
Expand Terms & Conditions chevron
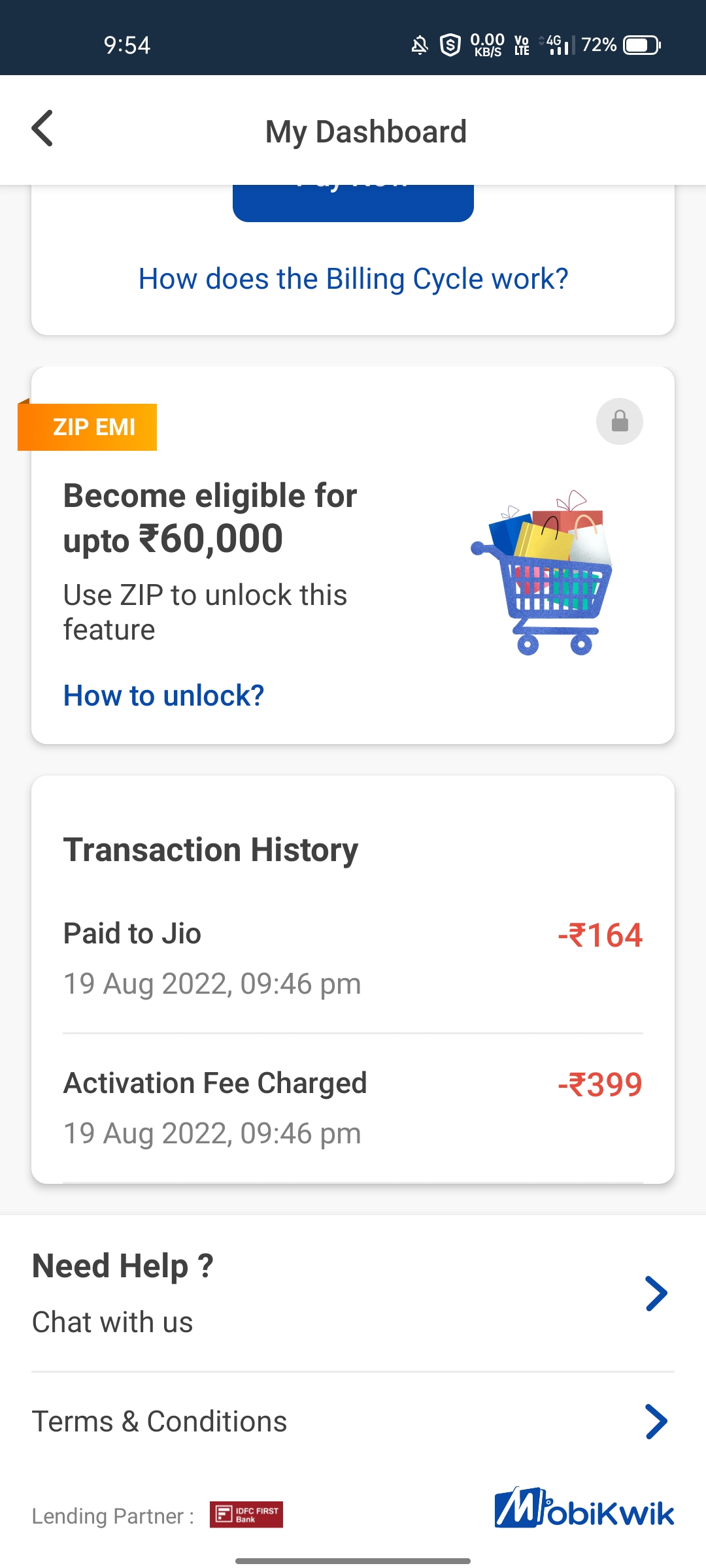(656, 1422)
